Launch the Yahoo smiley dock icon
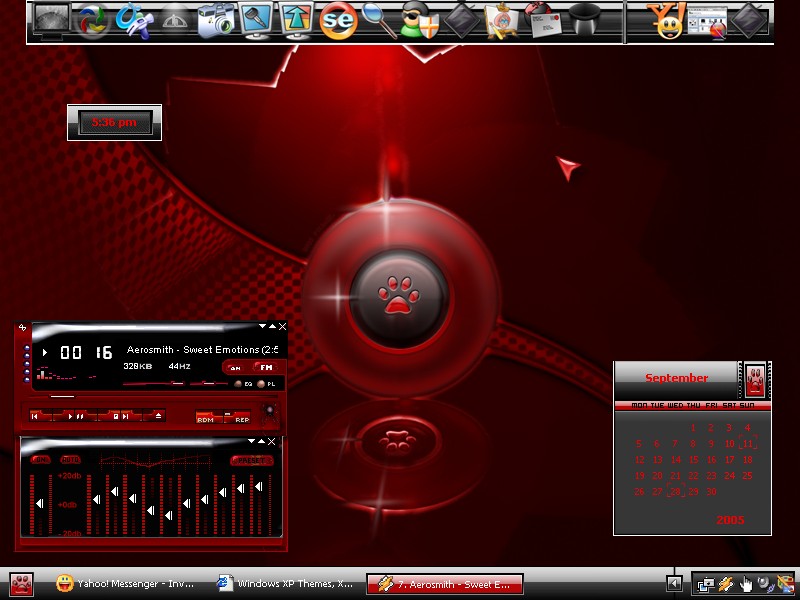 [x=666, y=21]
